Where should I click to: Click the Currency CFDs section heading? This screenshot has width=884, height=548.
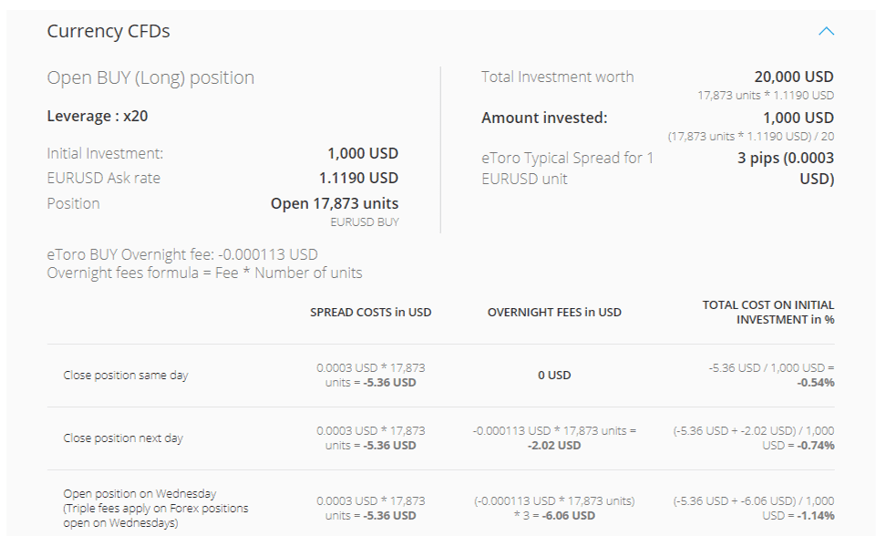click(x=108, y=31)
